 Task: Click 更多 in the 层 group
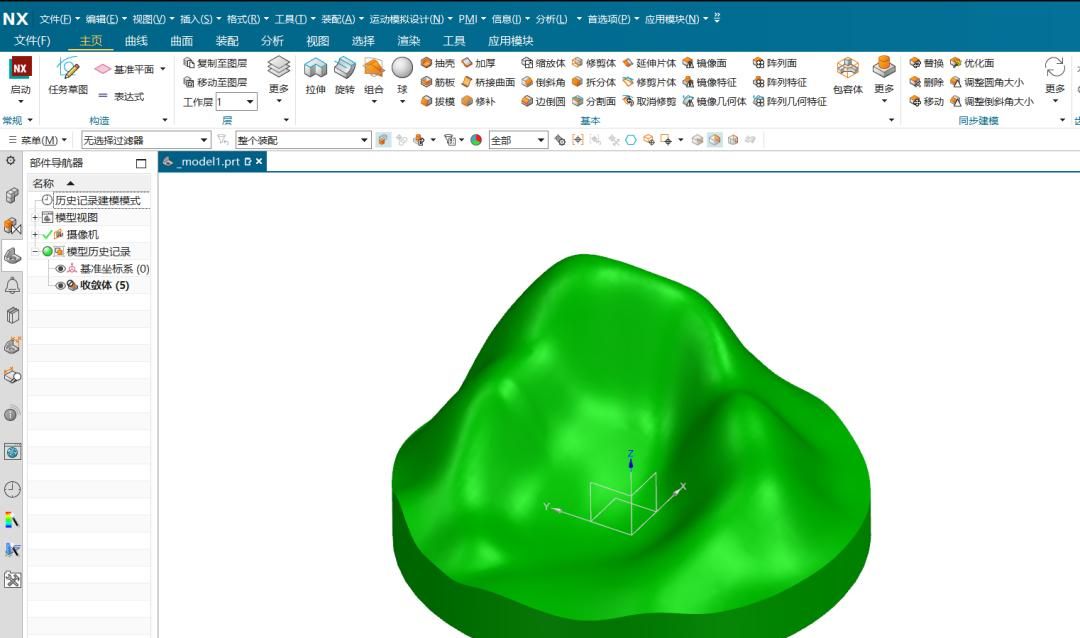point(279,79)
